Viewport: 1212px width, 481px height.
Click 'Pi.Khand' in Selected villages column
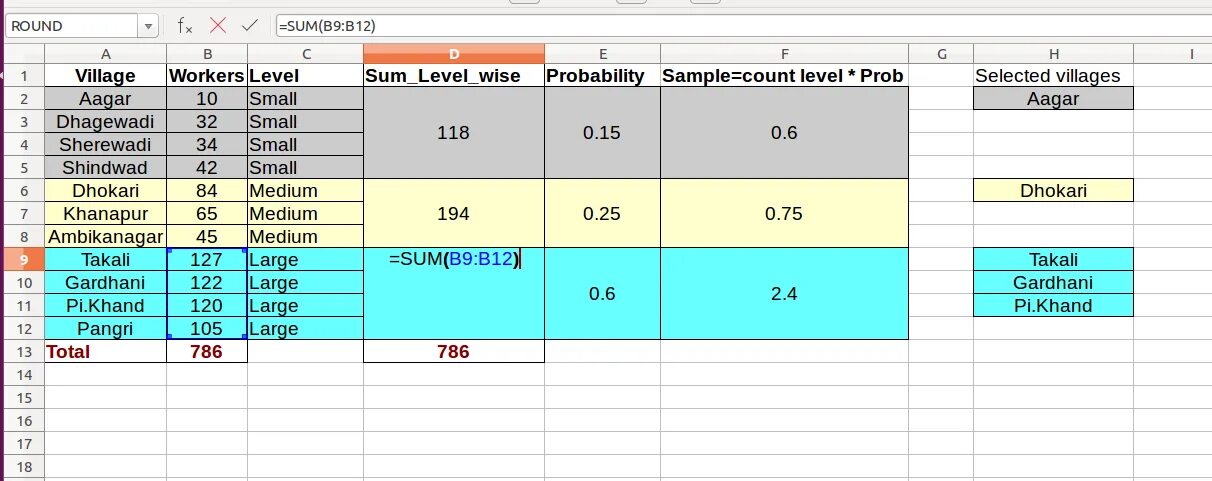pos(1054,306)
